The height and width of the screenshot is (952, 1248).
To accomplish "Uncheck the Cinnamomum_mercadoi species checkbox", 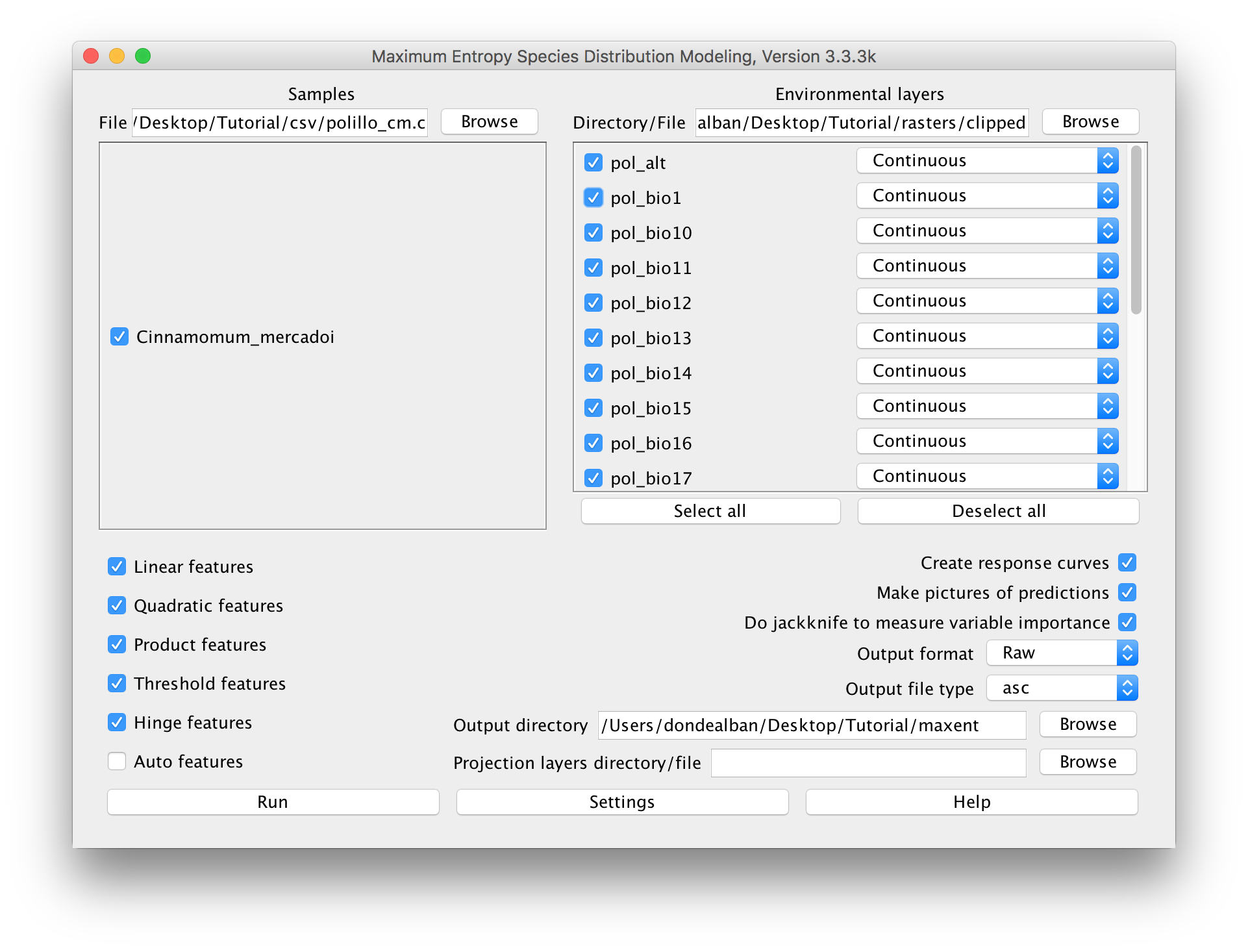I will pyautogui.click(x=119, y=336).
